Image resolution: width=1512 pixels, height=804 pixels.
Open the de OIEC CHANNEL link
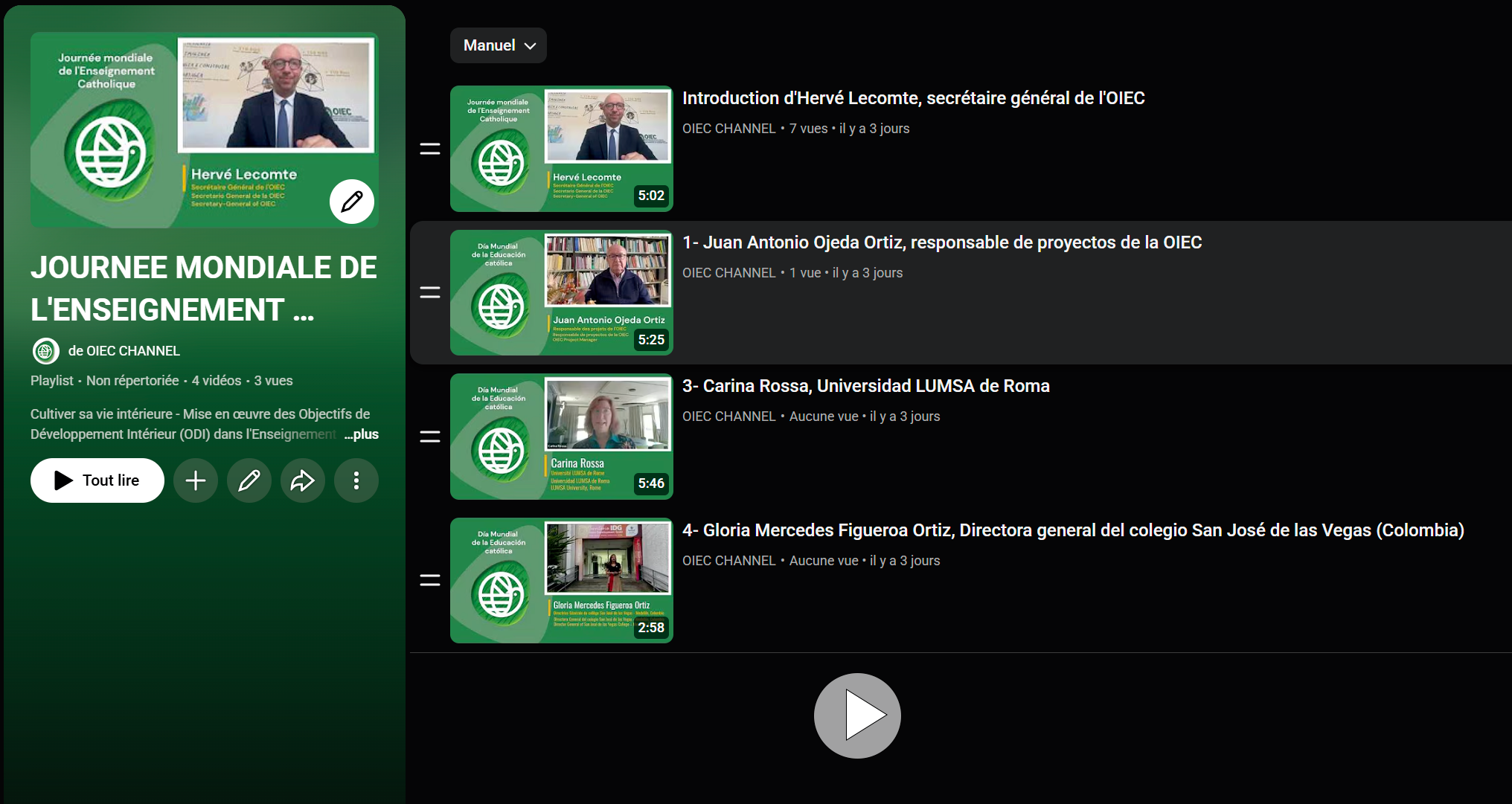click(x=124, y=351)
